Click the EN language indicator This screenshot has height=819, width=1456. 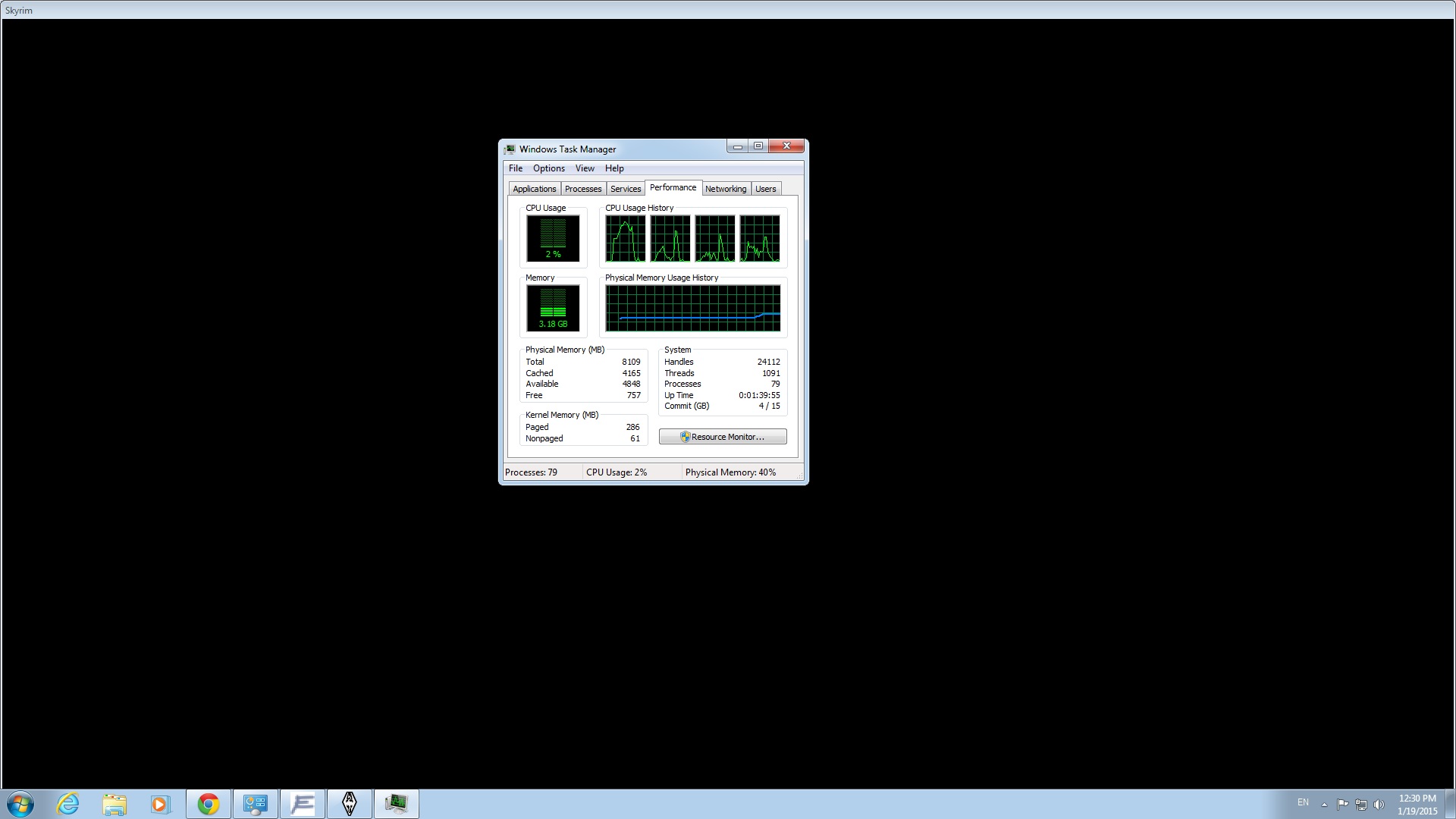click(x=1303, y=802)
